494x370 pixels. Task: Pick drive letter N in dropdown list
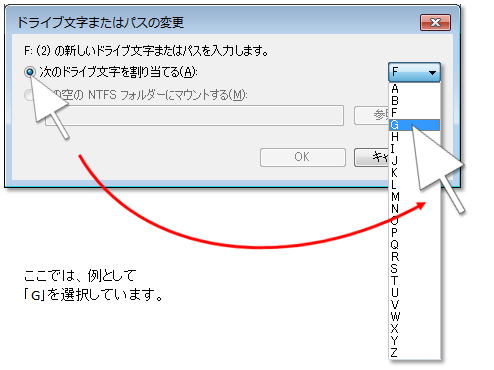[415, 209]
